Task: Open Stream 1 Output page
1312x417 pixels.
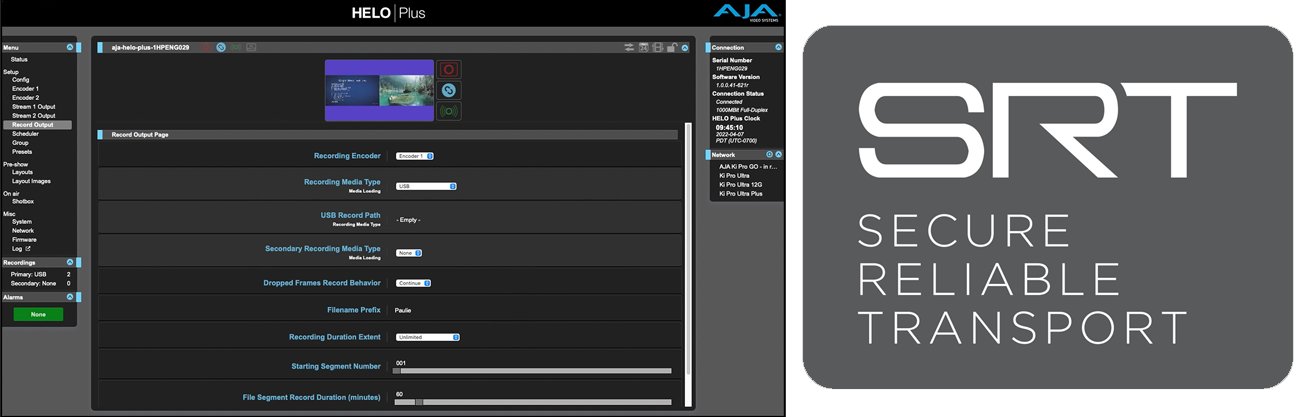Action: click(33, 107)
